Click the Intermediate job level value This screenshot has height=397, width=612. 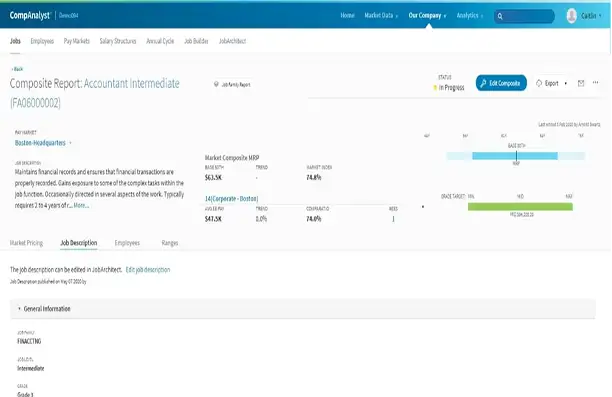click(30, 368)
